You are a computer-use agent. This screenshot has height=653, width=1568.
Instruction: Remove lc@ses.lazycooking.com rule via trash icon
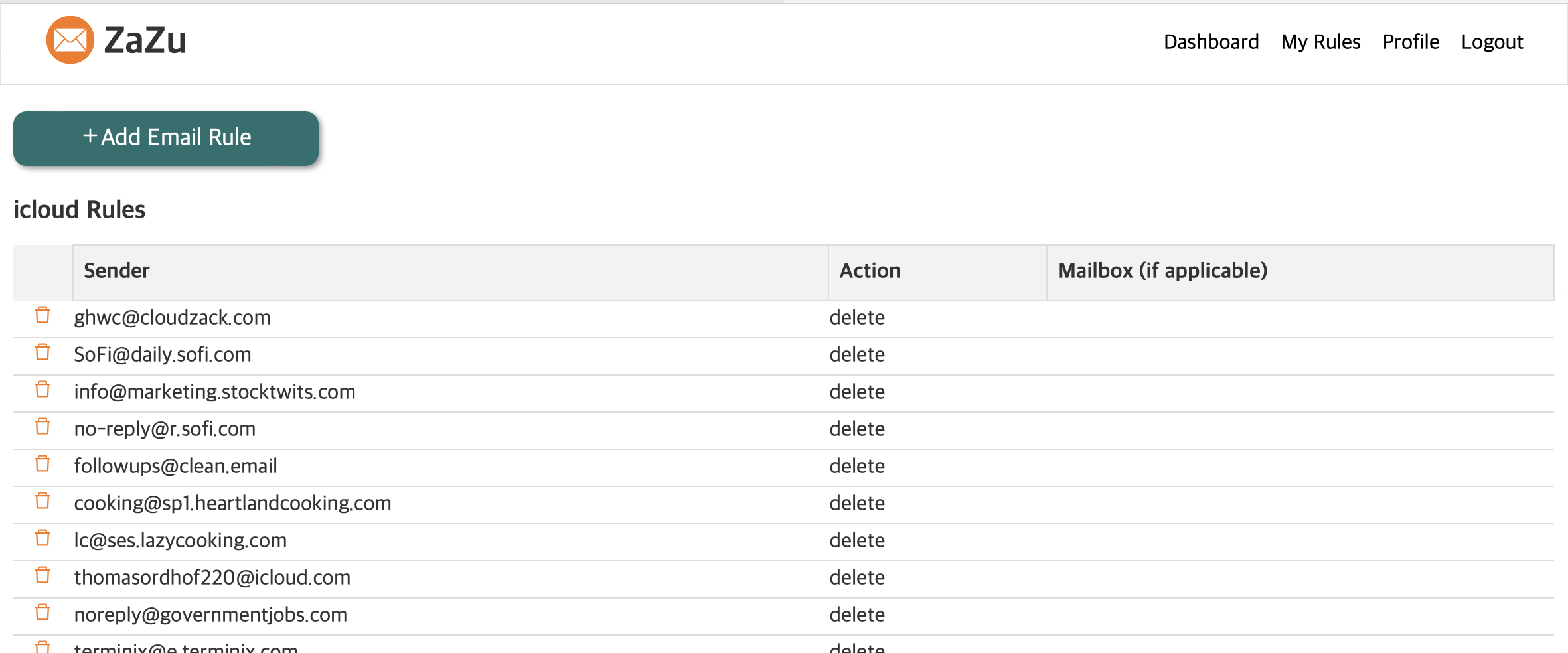42,538
